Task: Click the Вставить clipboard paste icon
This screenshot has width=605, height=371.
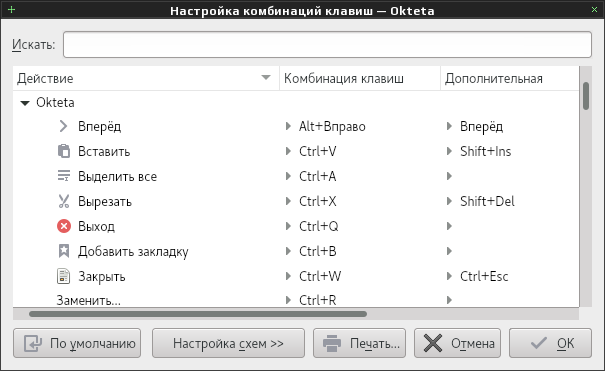Action: click(x=64, y=151)
